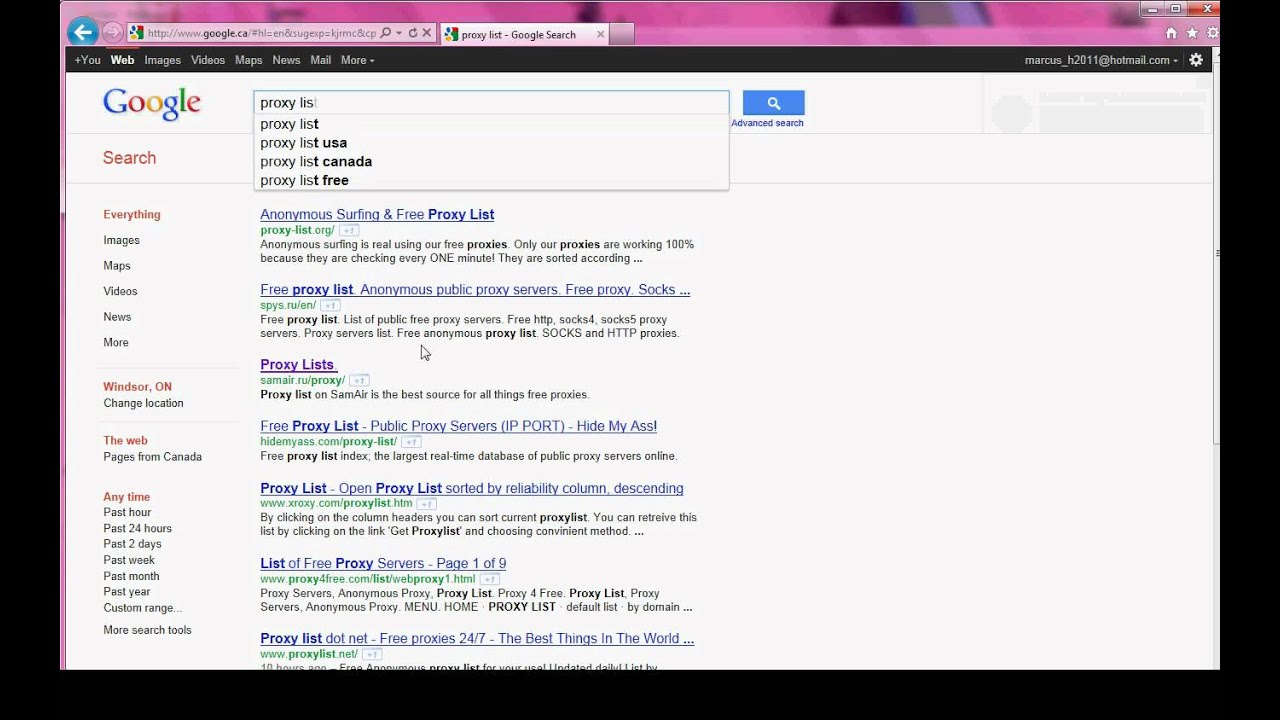Viewport: 1280px width, 720px height.
Task: Close the 'proxy list - Google Search' tab
Action: click(x=600, y=34)
